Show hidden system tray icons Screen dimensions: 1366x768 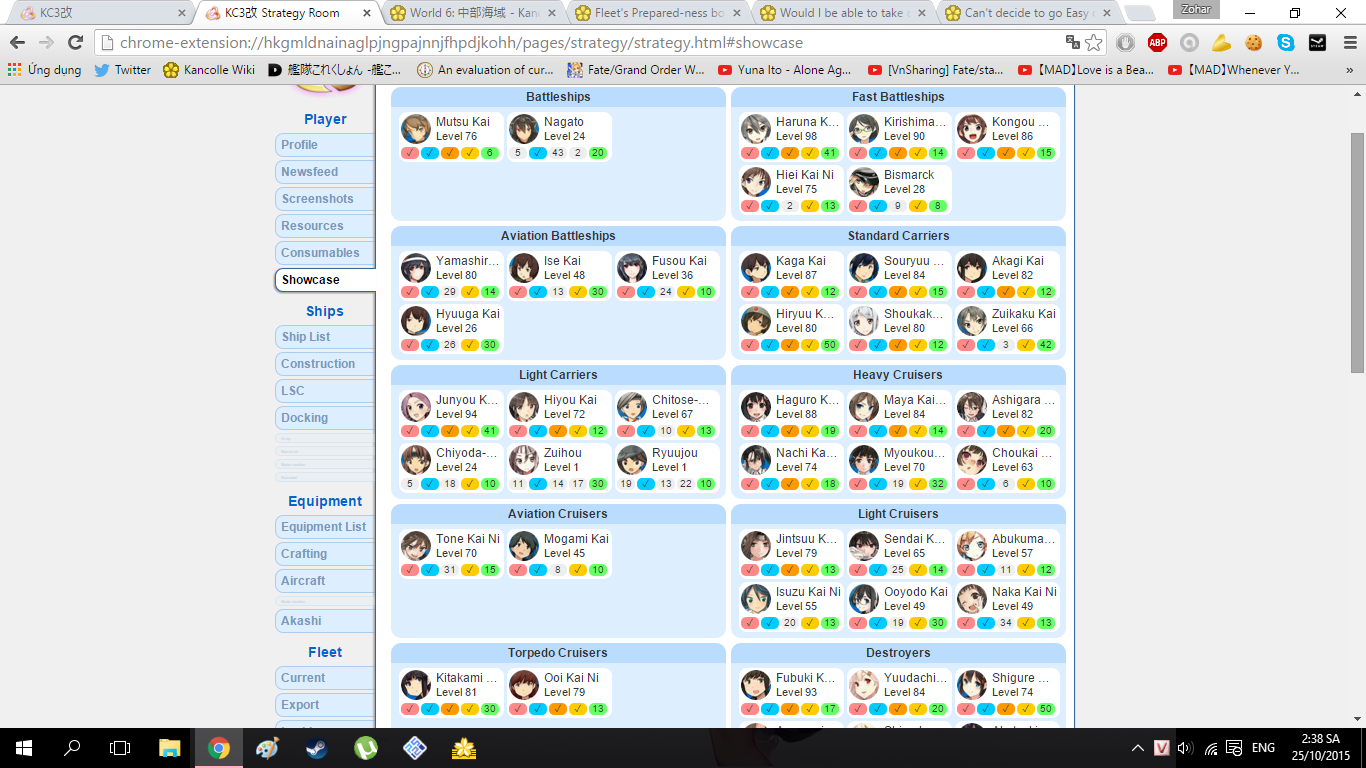click(1137, 748)
